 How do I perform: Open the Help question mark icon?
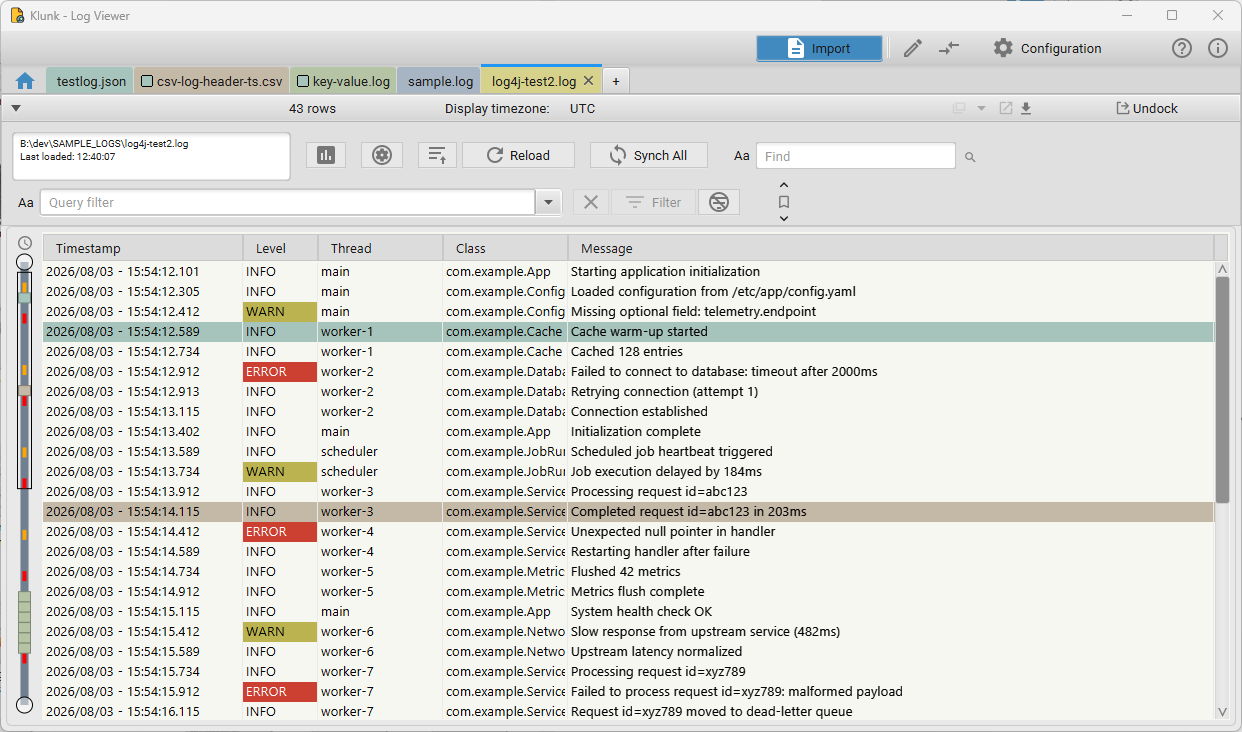pyautogui.click(x=1182, y=48)
